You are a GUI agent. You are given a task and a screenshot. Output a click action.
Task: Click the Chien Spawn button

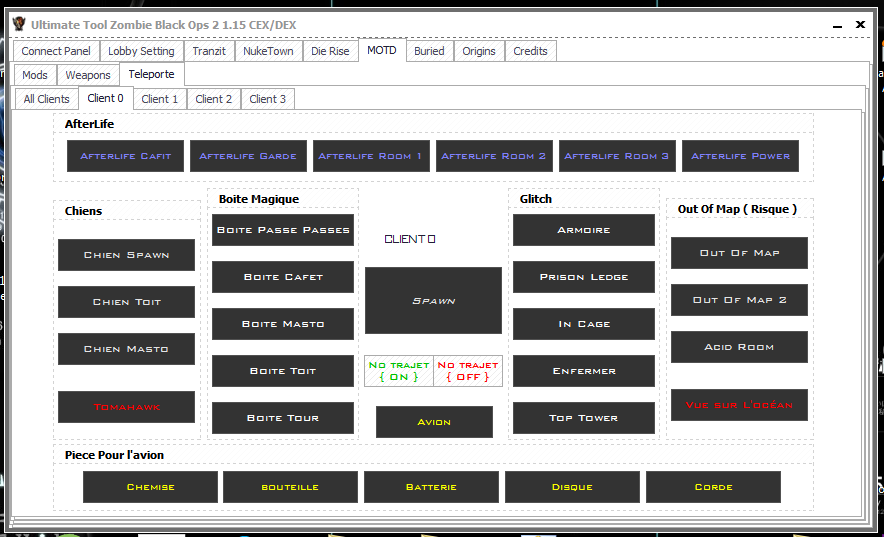pyautogui.click(x=126, y=255)
